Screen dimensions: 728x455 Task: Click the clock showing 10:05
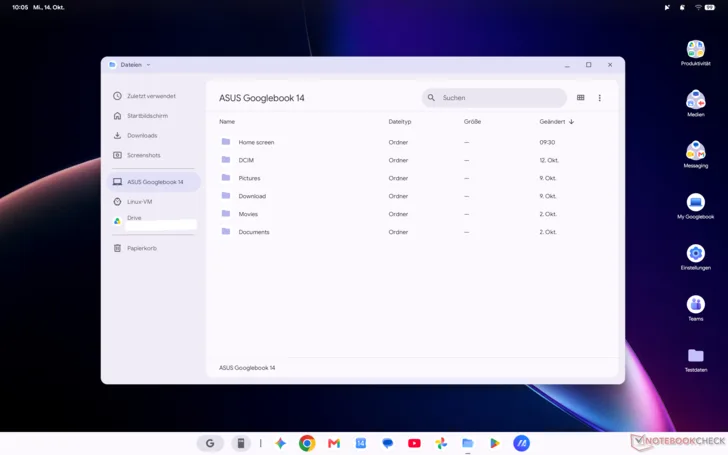[20, 7]
